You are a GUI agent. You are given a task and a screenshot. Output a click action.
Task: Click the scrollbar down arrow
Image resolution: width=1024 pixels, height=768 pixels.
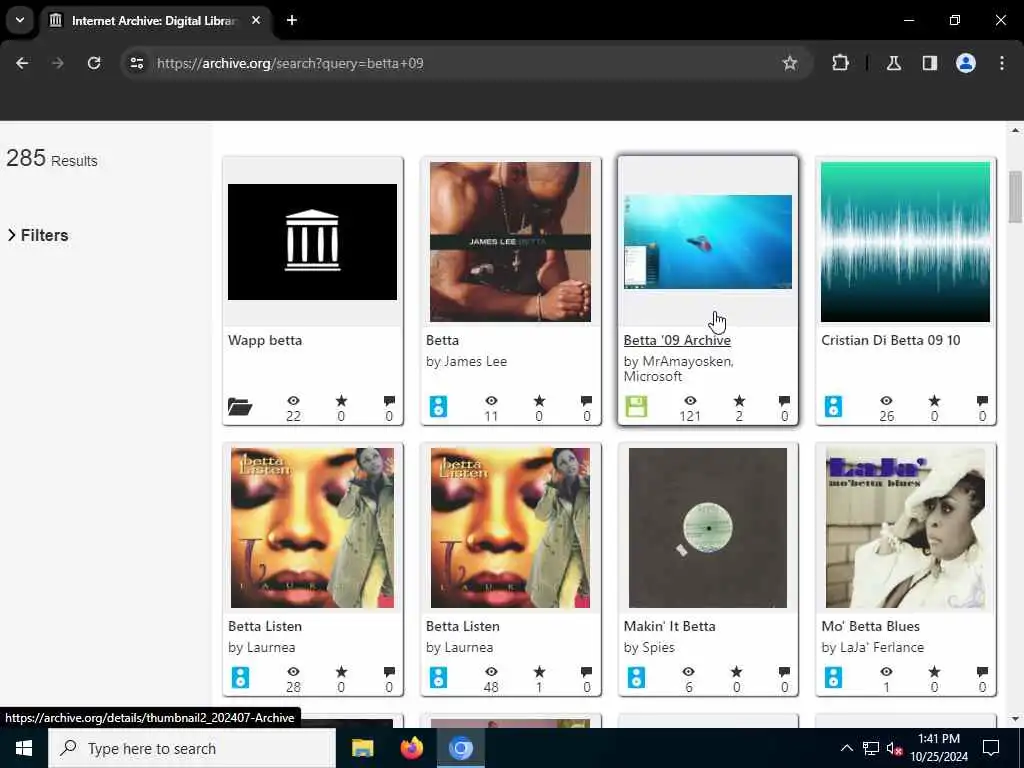[1015, 719]
